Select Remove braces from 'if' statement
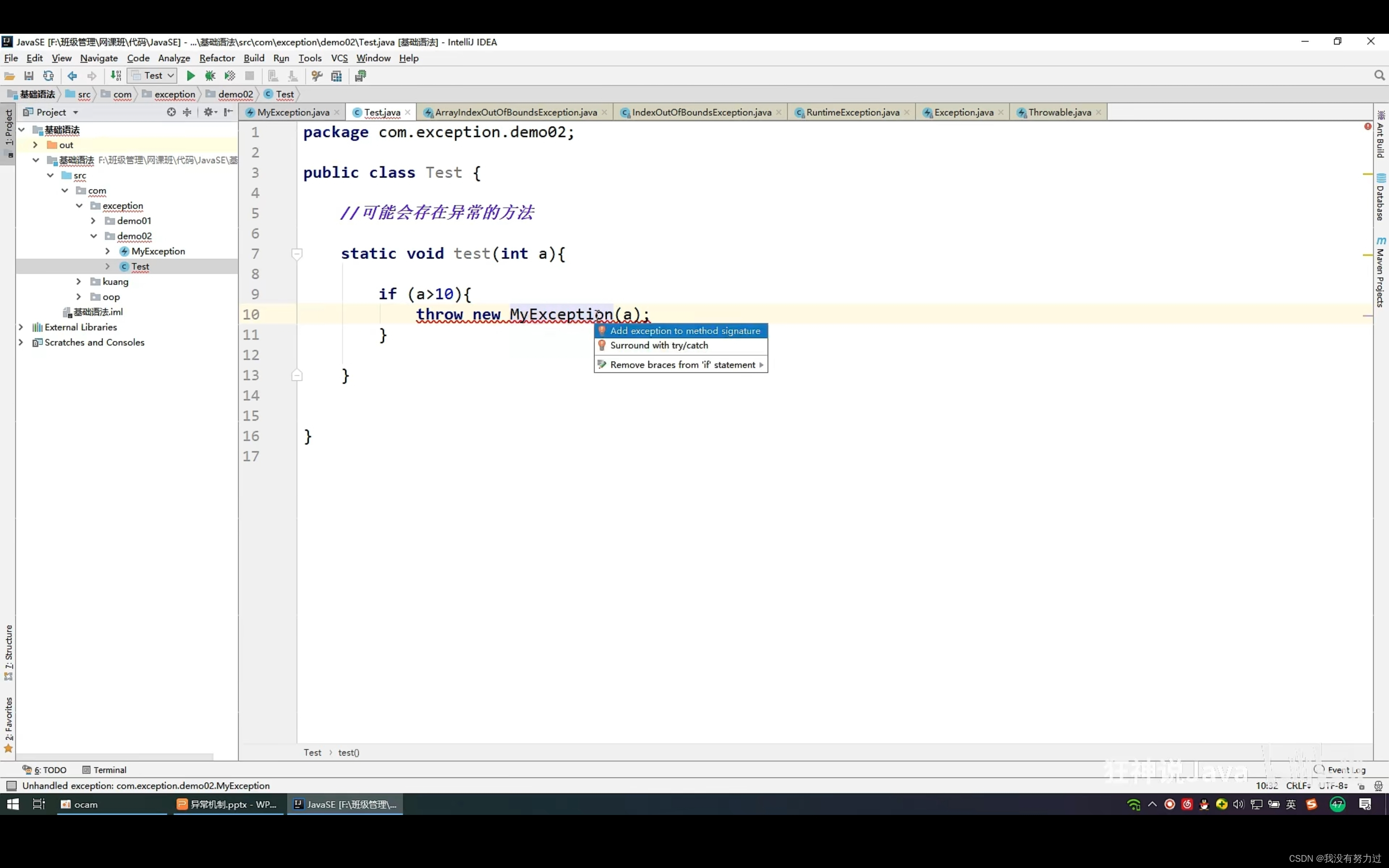The height and width of the screenshot is (868, 1389). (x=681, y=365)
